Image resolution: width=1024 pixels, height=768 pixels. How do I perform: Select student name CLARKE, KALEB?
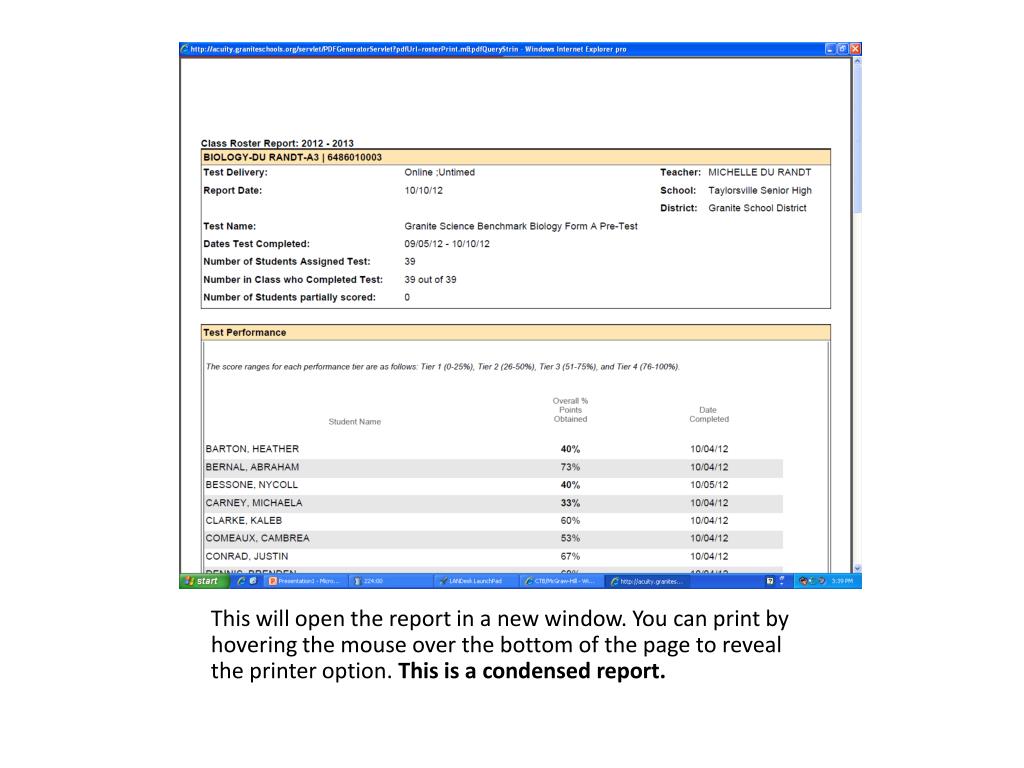click(x=244, y=520)
